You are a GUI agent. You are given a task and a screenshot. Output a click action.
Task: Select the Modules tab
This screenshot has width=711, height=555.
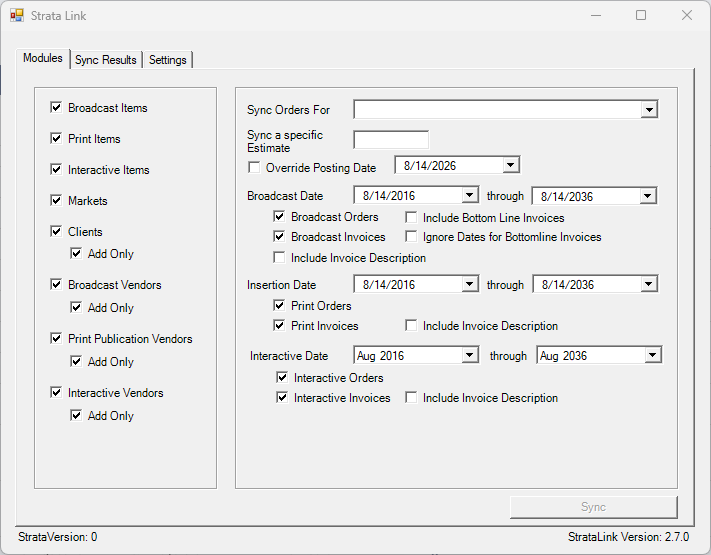click(43, 58)
